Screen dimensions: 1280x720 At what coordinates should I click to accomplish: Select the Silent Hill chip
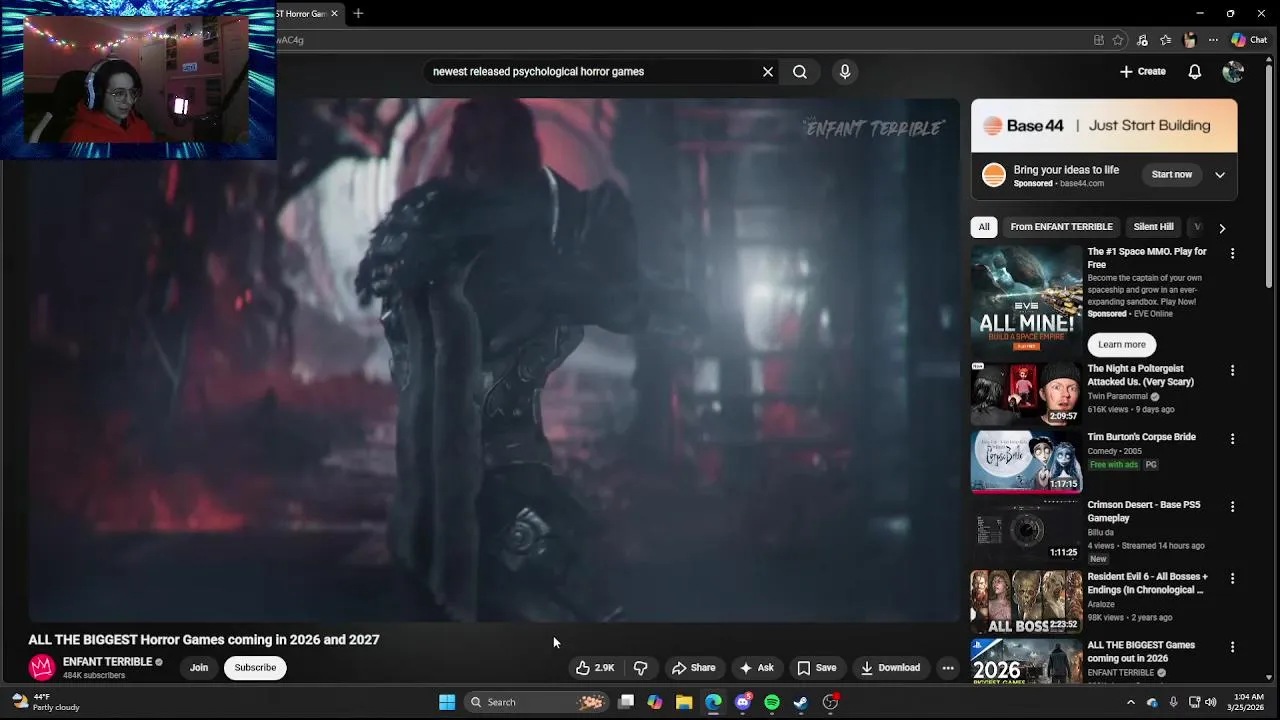(x=1153, y=227)
